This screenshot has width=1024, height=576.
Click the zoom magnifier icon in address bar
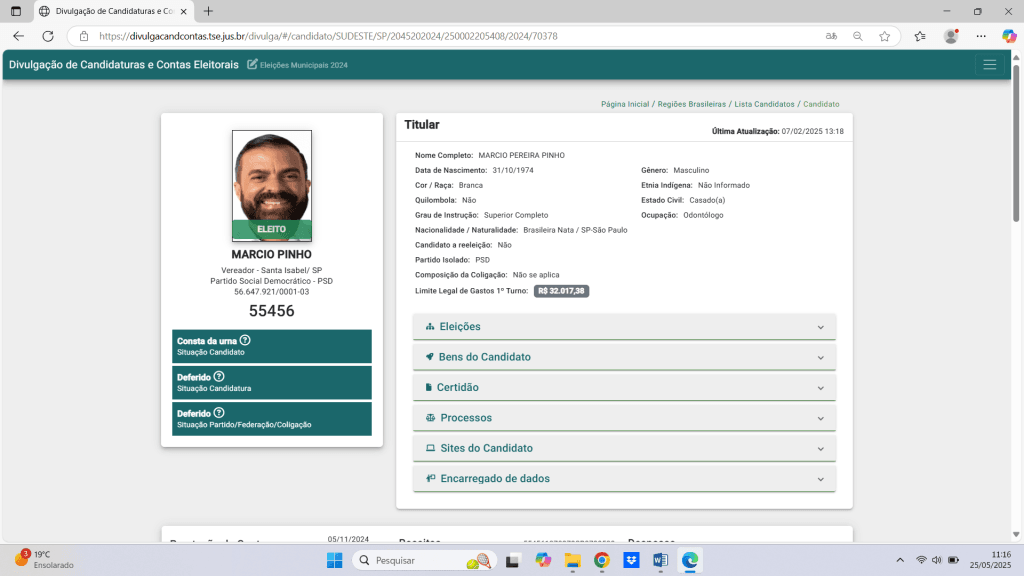[857, 36]
